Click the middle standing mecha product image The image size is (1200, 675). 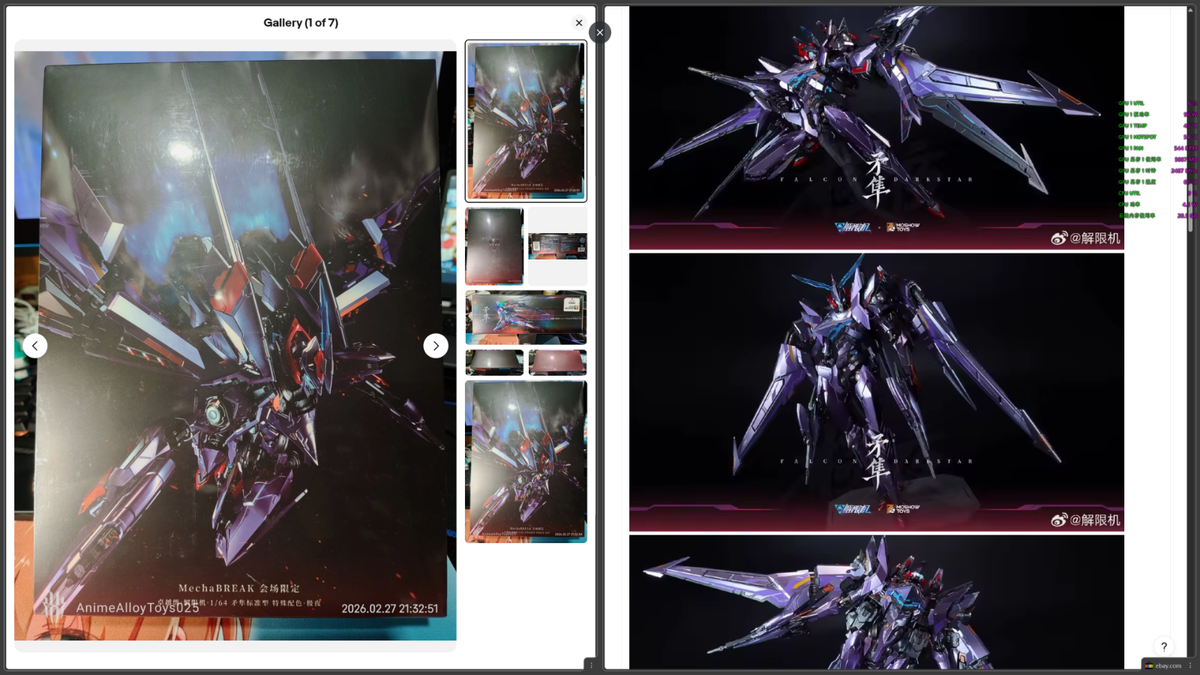pos(876,392)
